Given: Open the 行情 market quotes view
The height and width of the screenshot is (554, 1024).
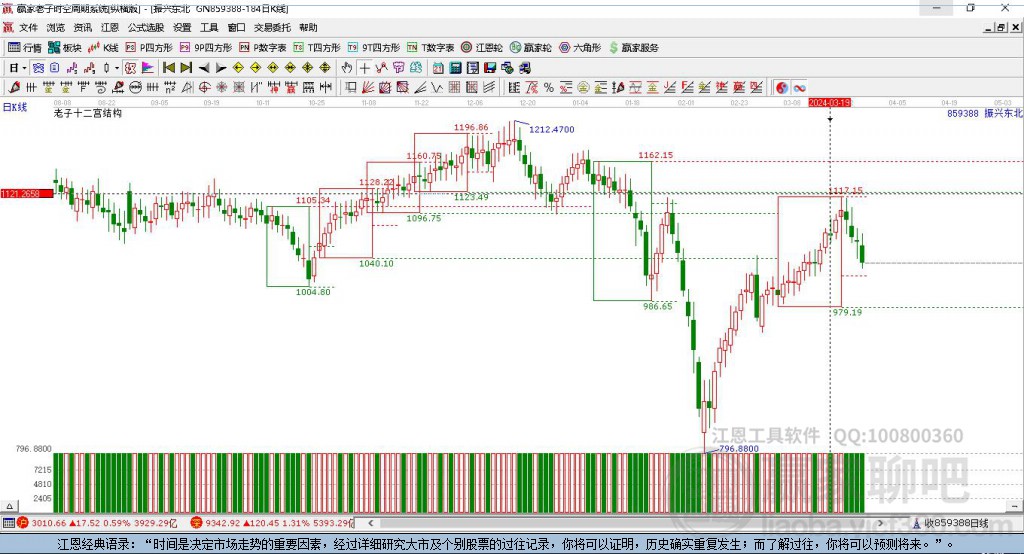Looking at the screenshot, I should tap(25, 48).
